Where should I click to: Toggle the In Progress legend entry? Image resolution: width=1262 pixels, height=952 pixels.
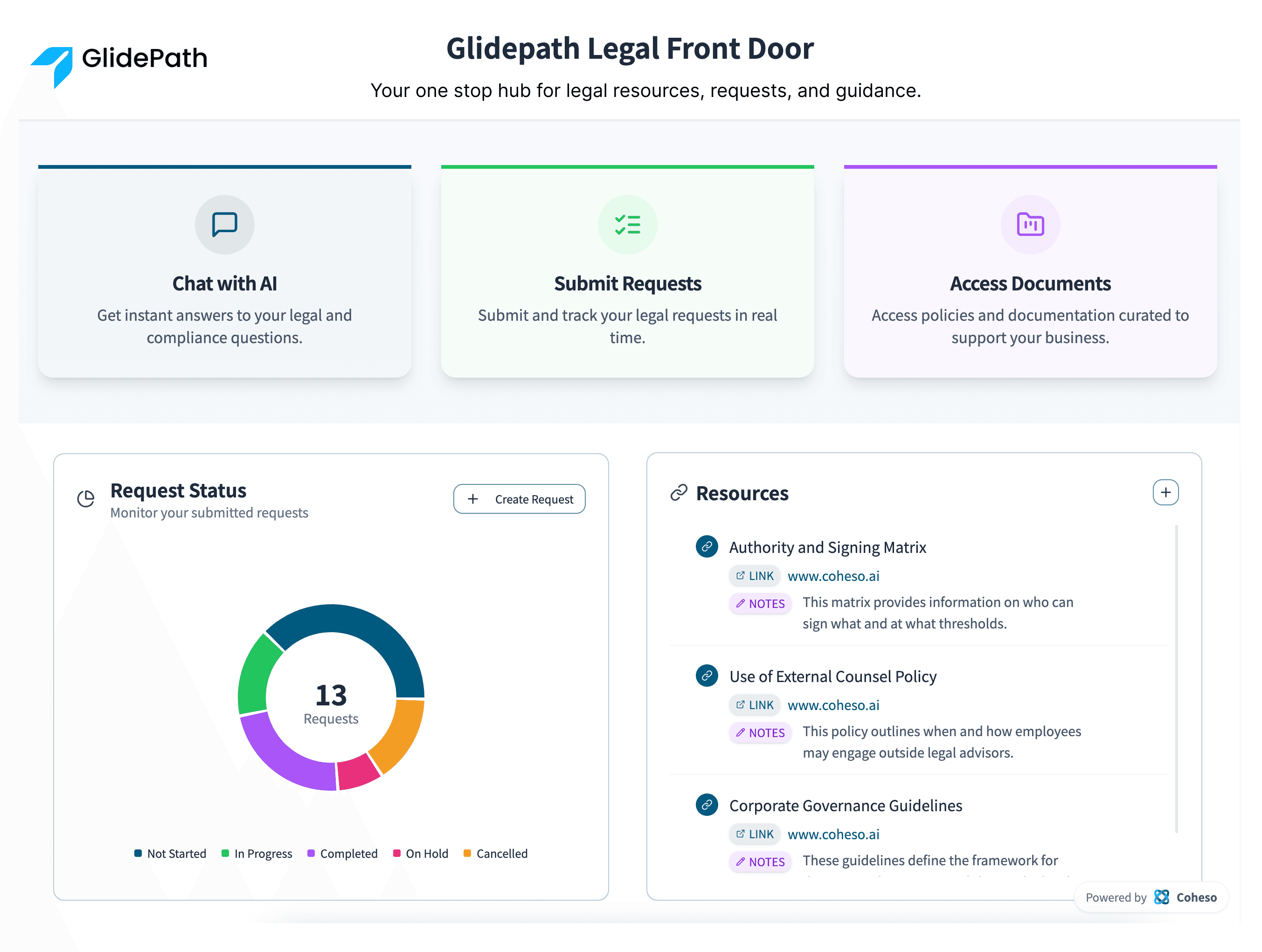[257, 853]
